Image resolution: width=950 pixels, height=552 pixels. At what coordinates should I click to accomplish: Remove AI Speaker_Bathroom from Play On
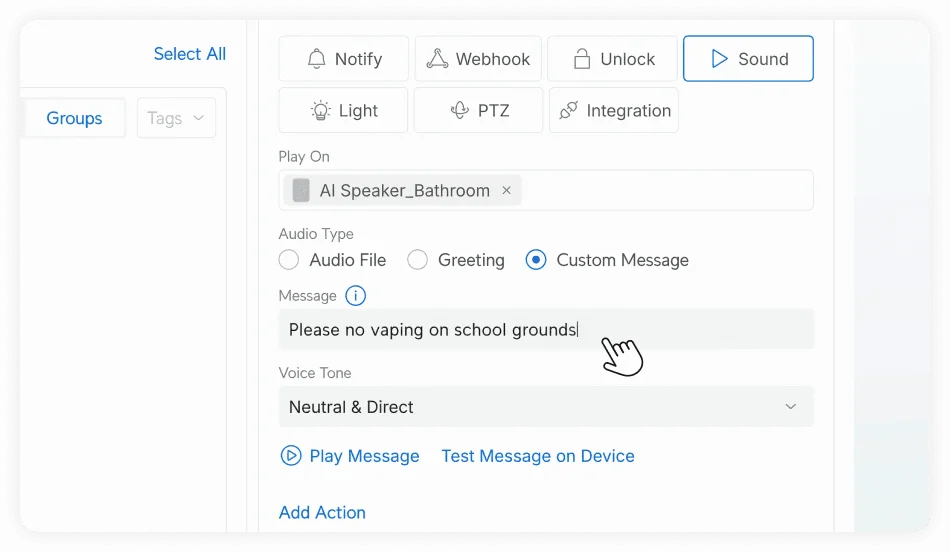507,190
